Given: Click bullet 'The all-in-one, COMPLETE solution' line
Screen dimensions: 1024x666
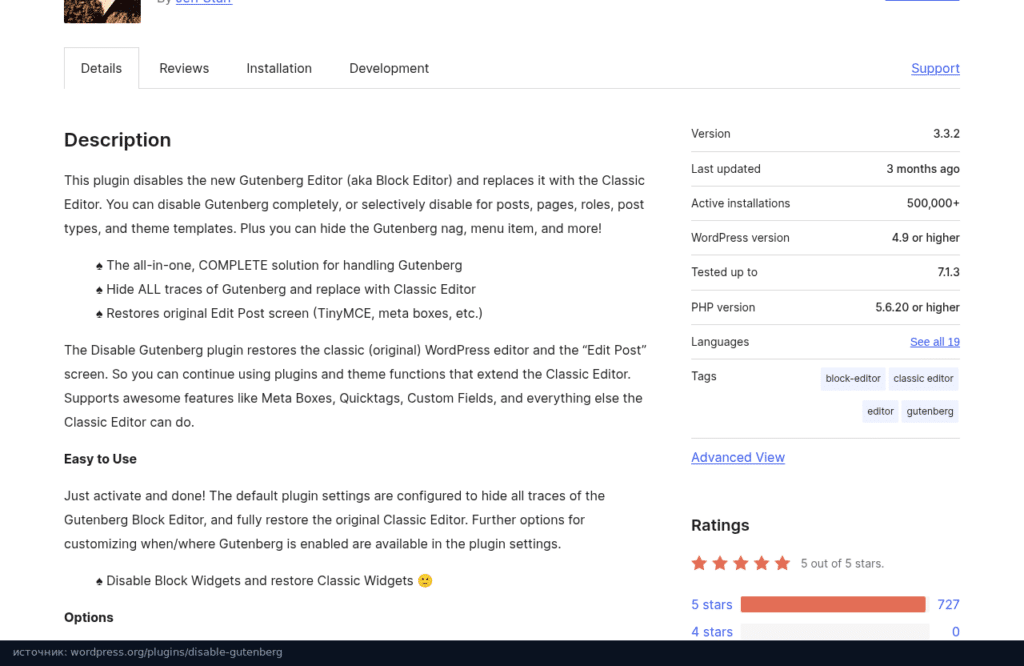Looking at the screenshot, I should tap(280, 265).
